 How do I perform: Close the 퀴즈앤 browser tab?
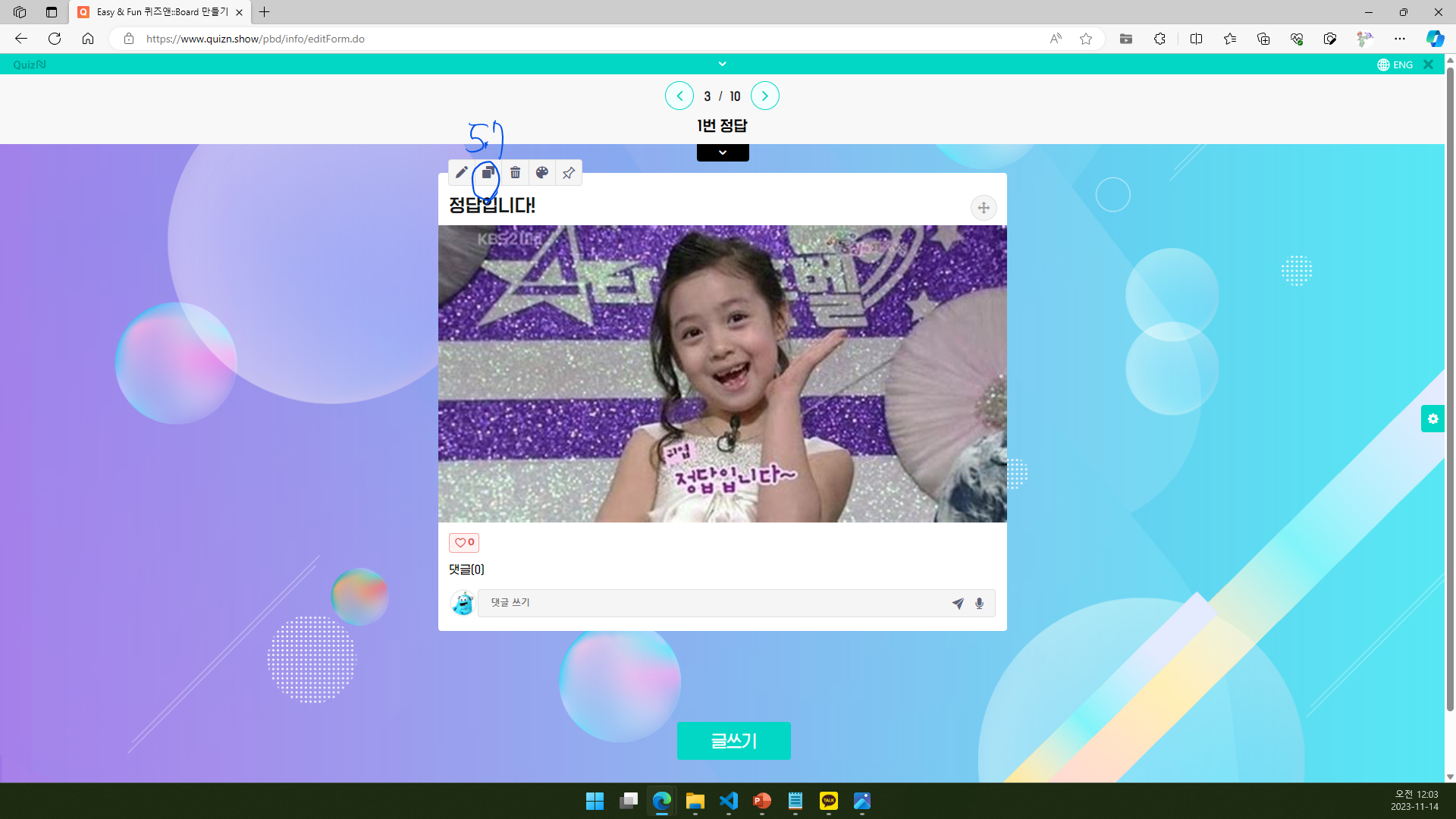239,12
